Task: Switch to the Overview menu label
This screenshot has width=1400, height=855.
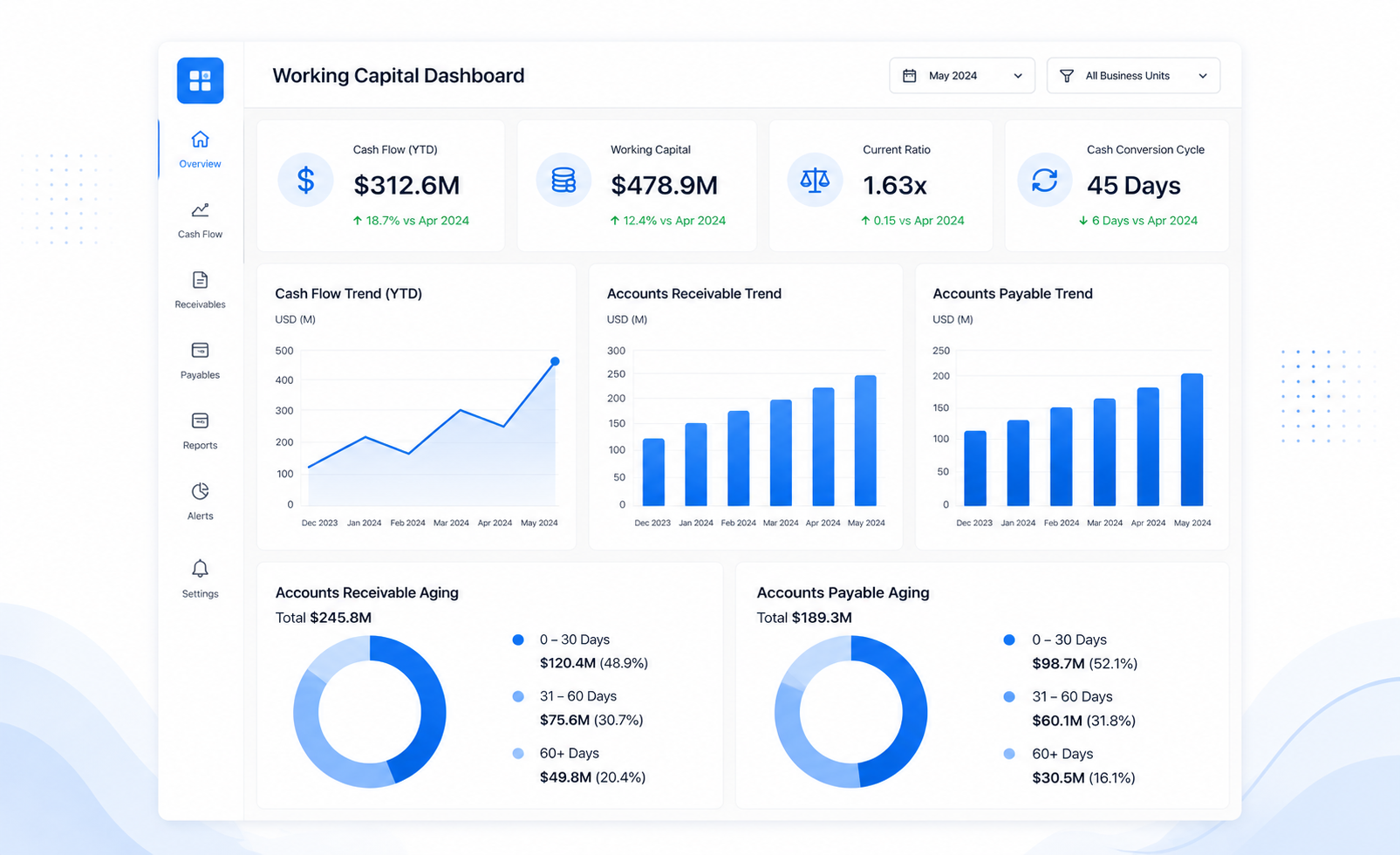Action: 200,164
